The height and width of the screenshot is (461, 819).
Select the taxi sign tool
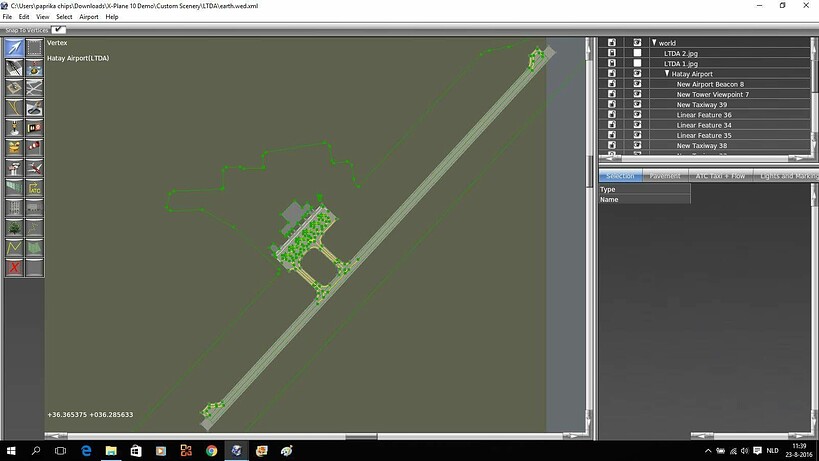pyautogui.click(x=34, y=128)
